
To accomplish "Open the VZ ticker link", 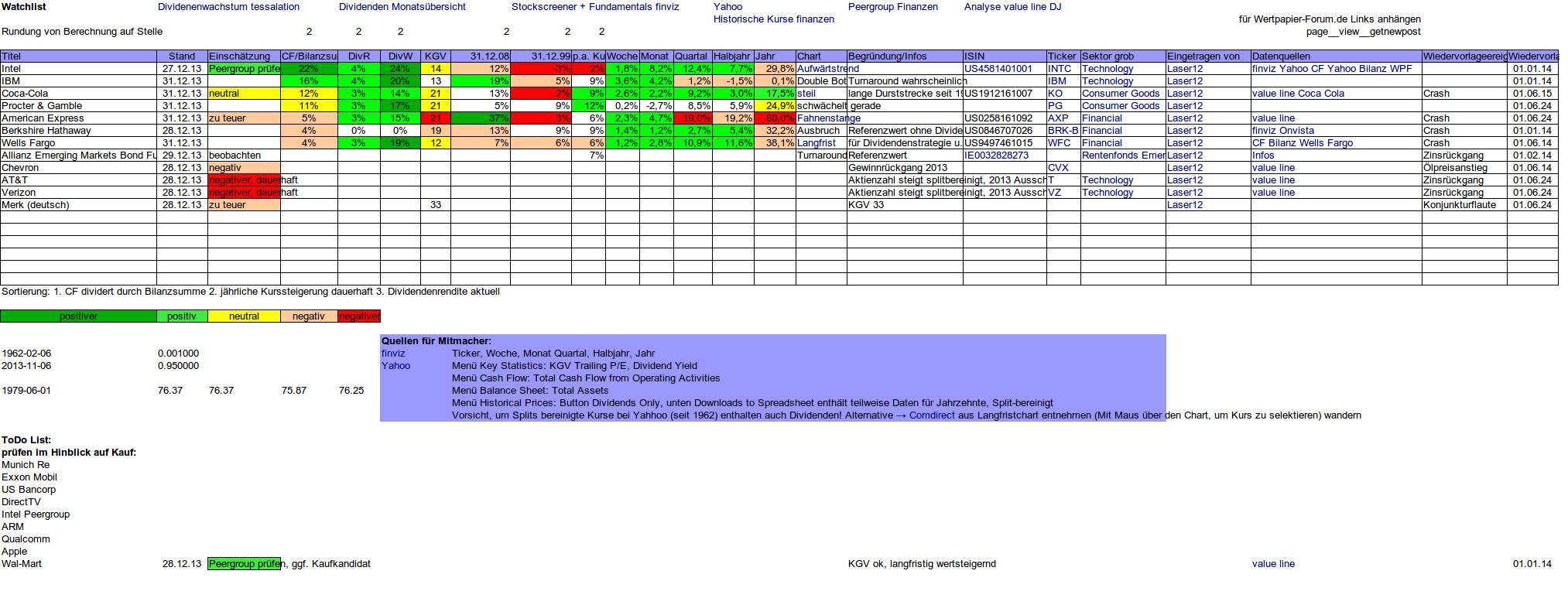I will (1054, 193).
